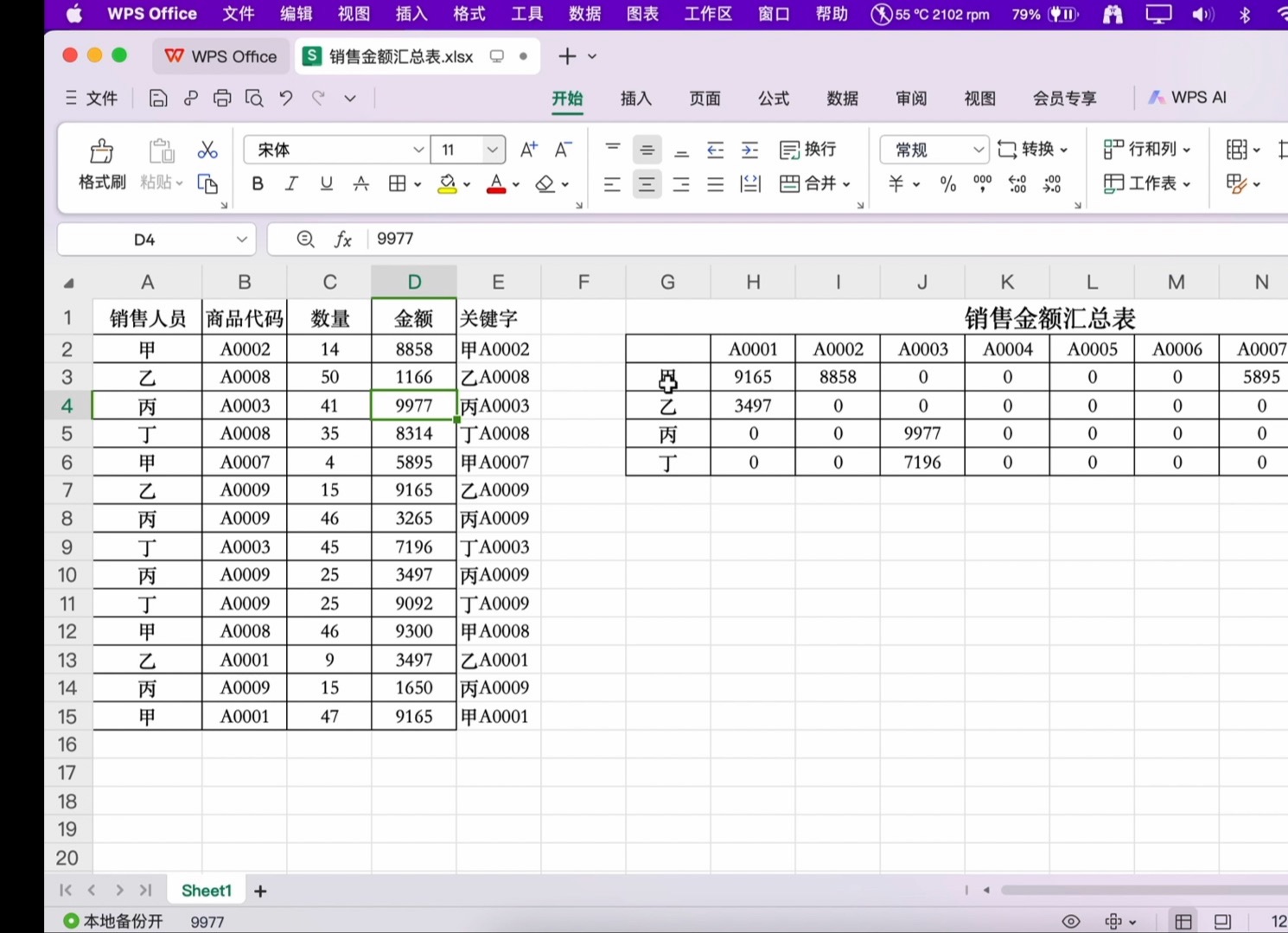Click the Convert (转换) button
Image resolution: width=1288 pixels, height=933 pixels.
[x=1032, y=150]
